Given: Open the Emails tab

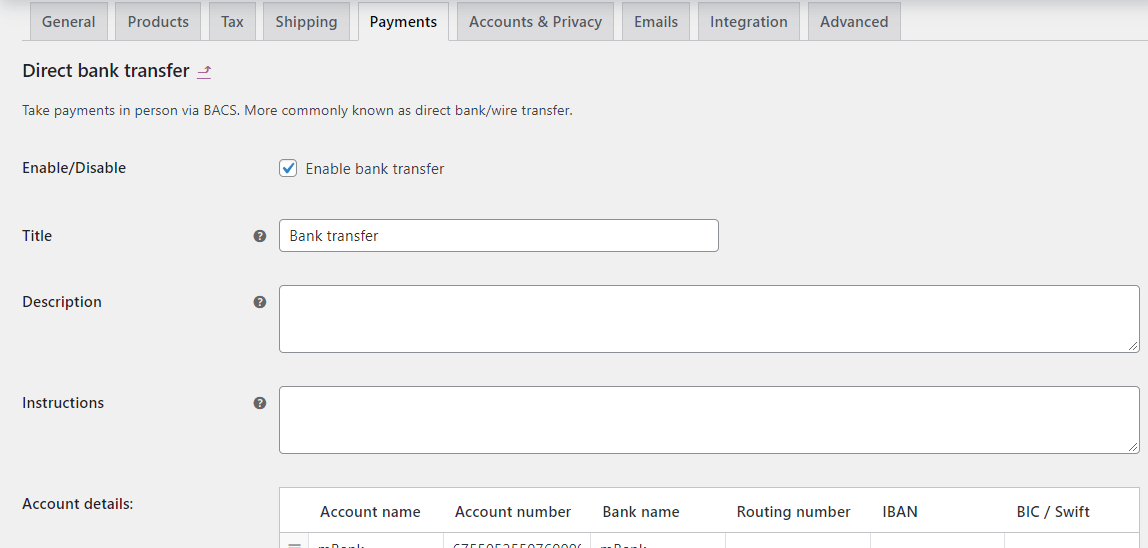Looking at the screenshot, I should 656,22.
